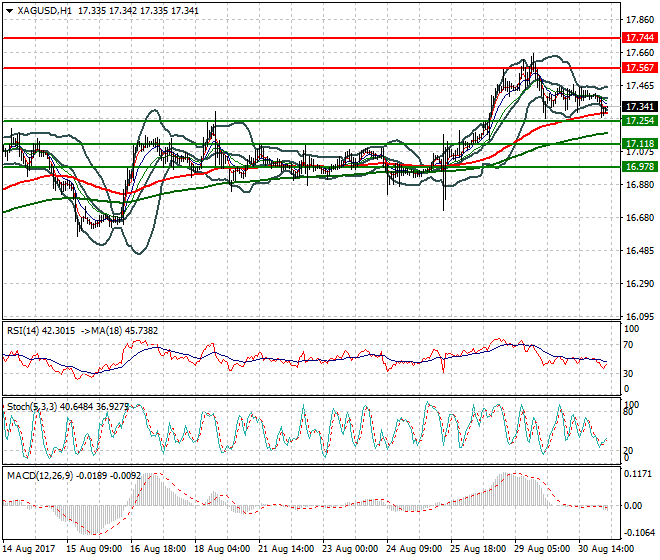Screen dimensions: 660x560
Task: Select the 18 Aug 04:00 time label
Action: click(222, 549)
